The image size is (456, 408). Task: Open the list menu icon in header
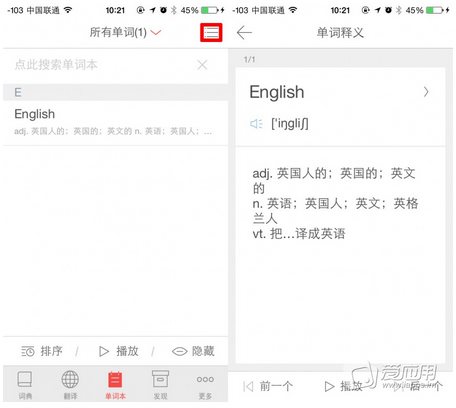[x=211, y=33]
